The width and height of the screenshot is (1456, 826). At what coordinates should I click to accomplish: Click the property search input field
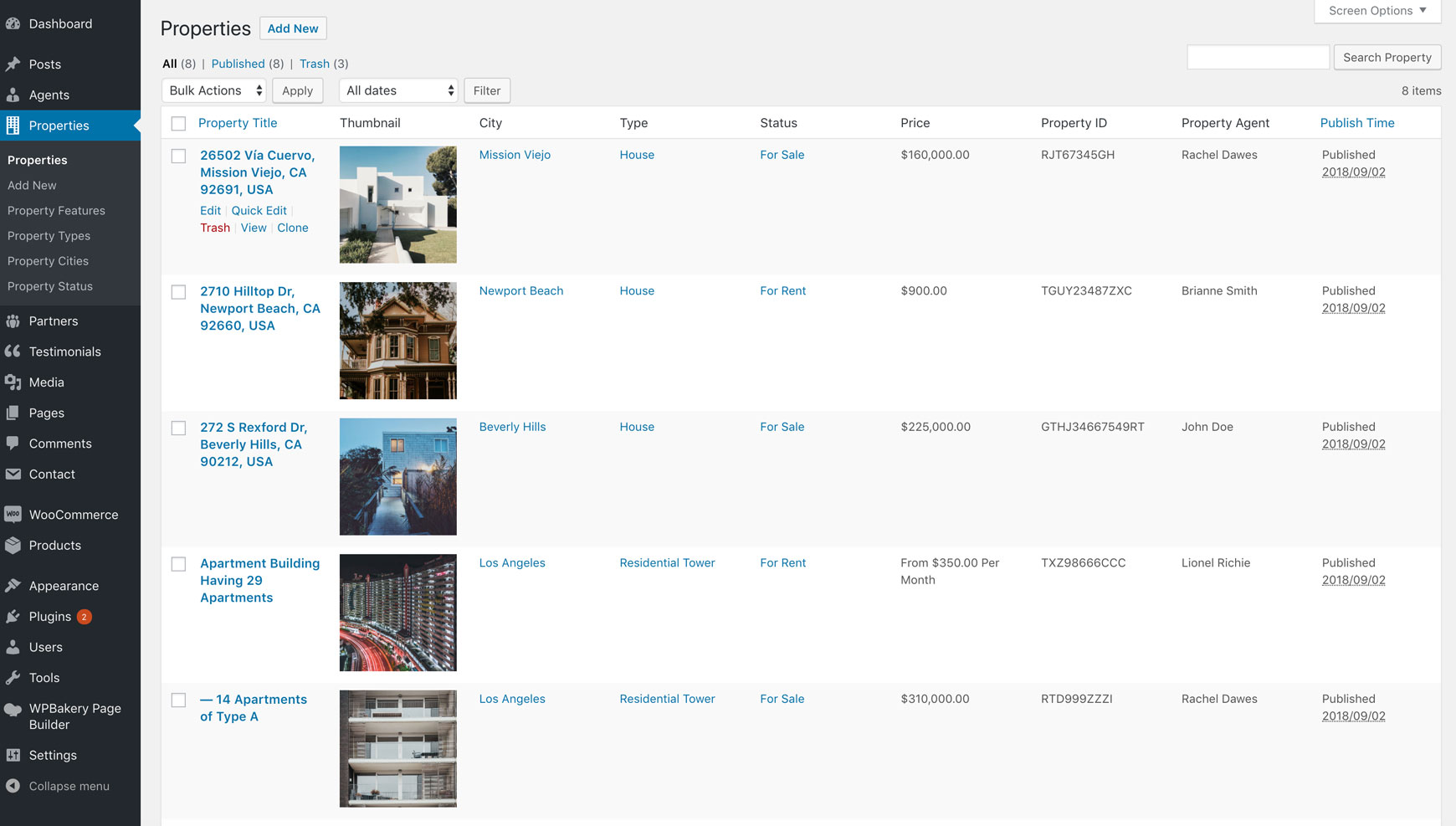pyautogui.click(x=1258, y=57)
